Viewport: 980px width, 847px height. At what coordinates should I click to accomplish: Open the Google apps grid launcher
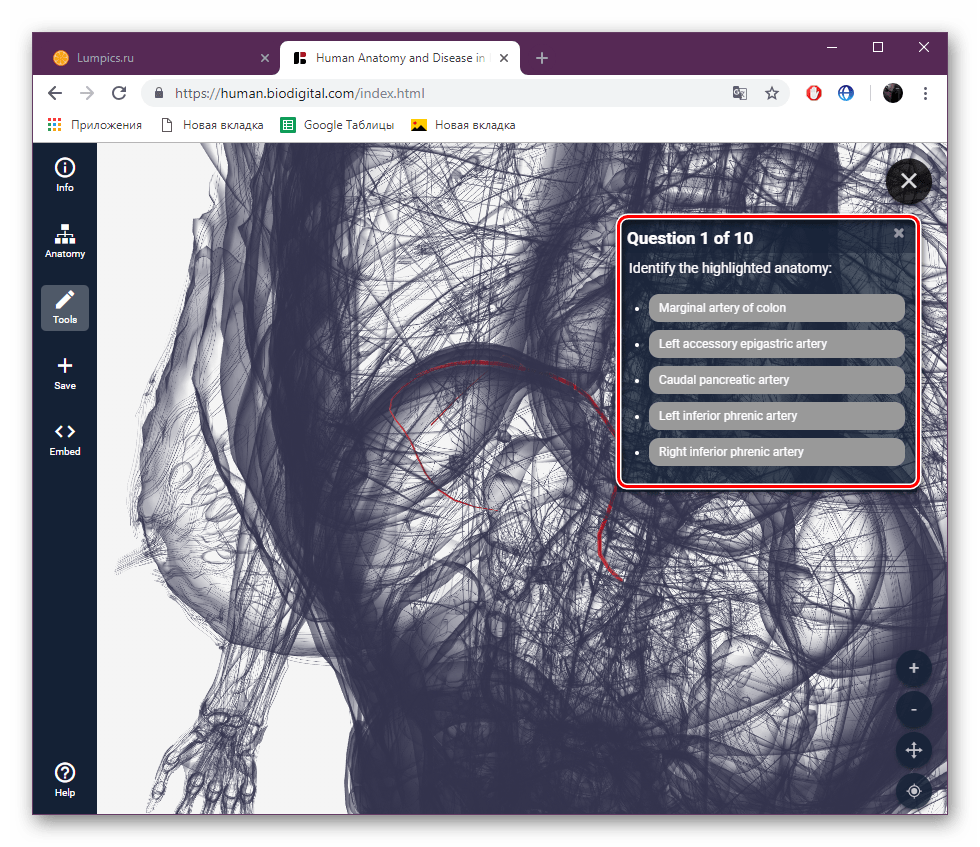53,124
